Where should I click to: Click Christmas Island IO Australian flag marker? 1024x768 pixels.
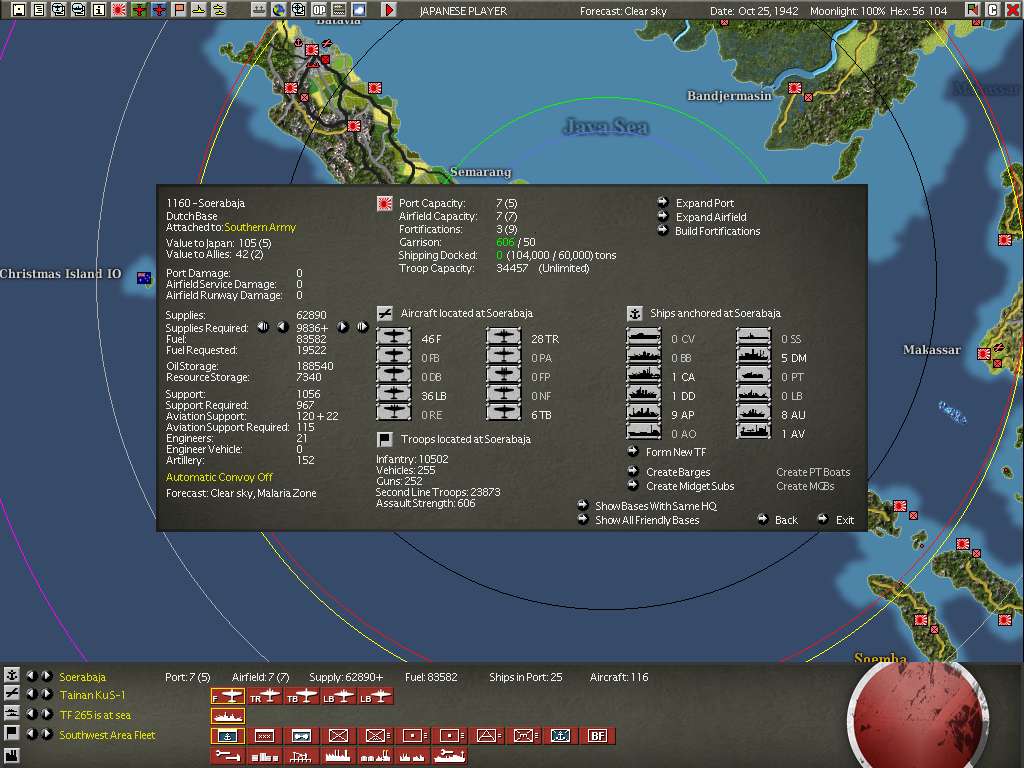click(144, 278)
